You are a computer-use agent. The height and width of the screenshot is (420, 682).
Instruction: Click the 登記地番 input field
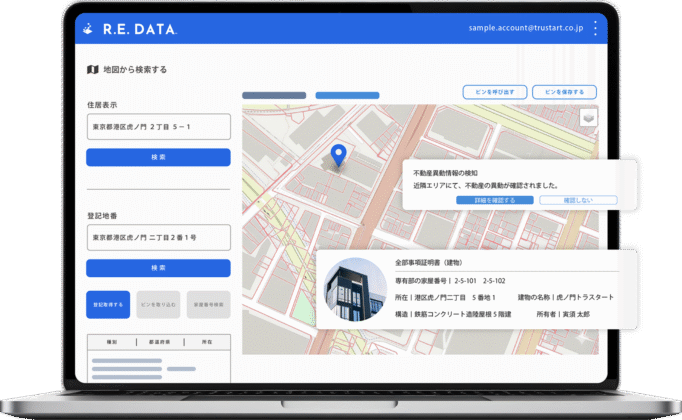[x=158, y=238]
